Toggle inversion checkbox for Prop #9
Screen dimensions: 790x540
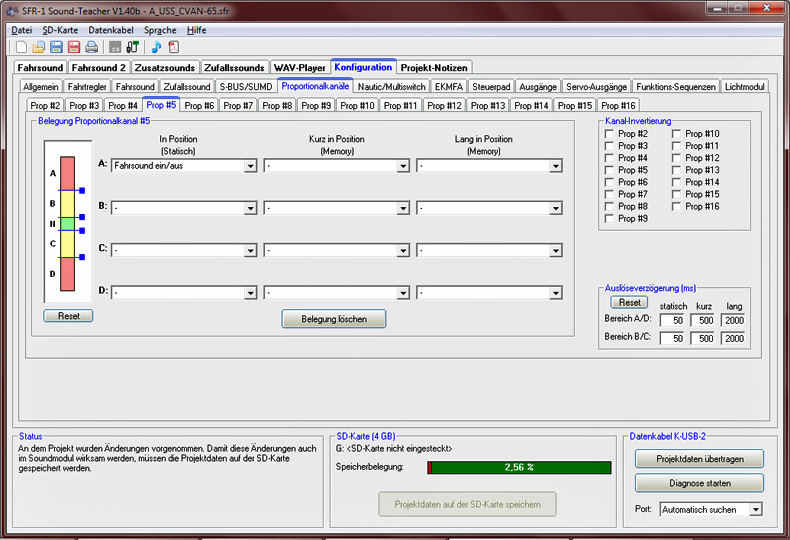(x=609, y=219)
